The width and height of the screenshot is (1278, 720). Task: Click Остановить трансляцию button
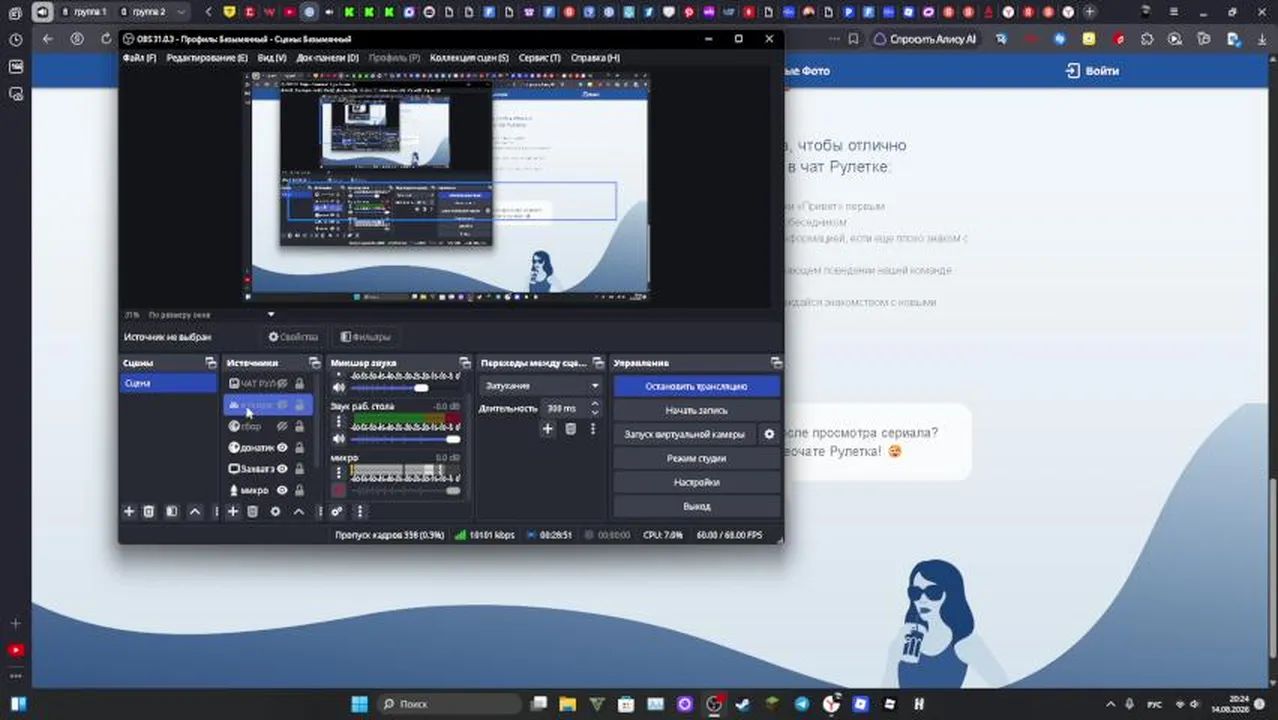tap(696, 386)
